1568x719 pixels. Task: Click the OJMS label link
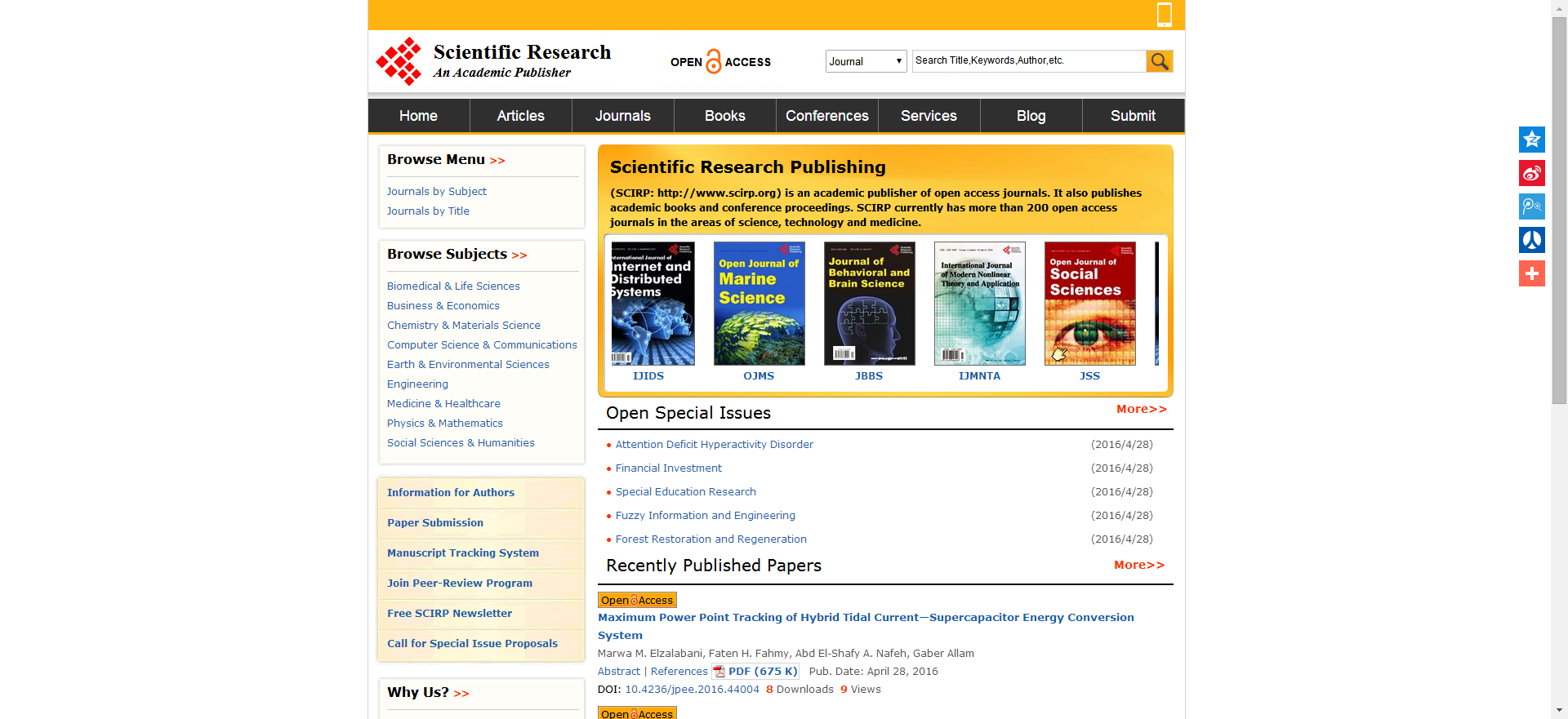point(759,376)
